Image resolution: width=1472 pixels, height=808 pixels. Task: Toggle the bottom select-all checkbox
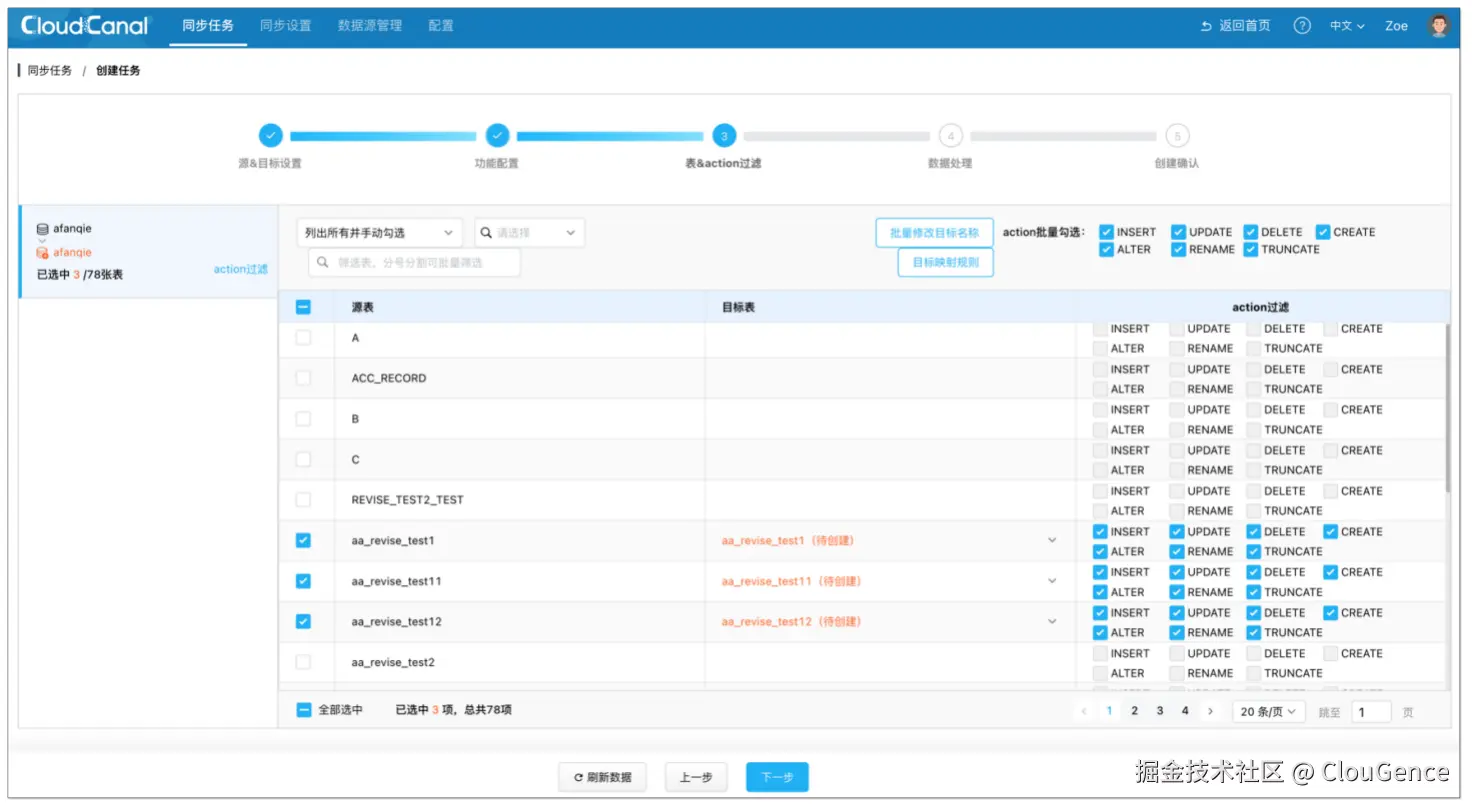point(303,710)
